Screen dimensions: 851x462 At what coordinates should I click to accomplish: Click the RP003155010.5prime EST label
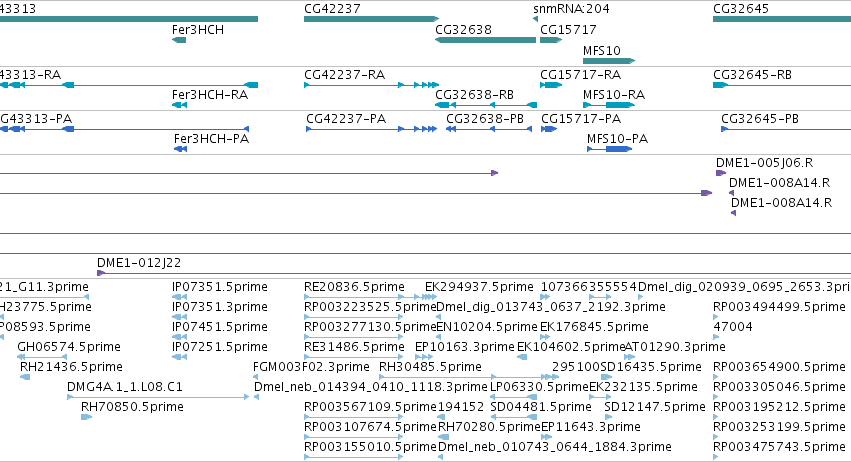370,447
